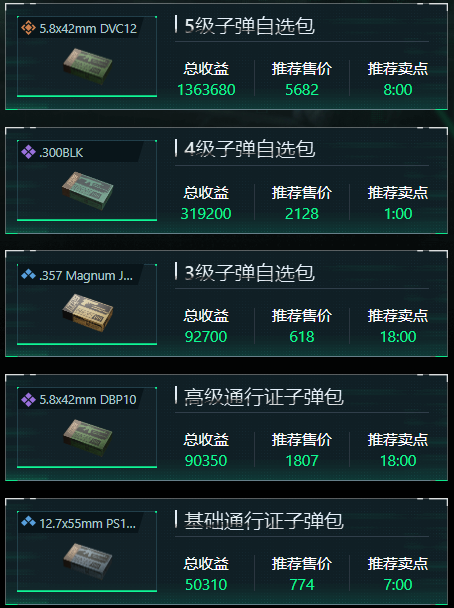
Task: Click recommended price 2128
Action: tap(302, 214)
